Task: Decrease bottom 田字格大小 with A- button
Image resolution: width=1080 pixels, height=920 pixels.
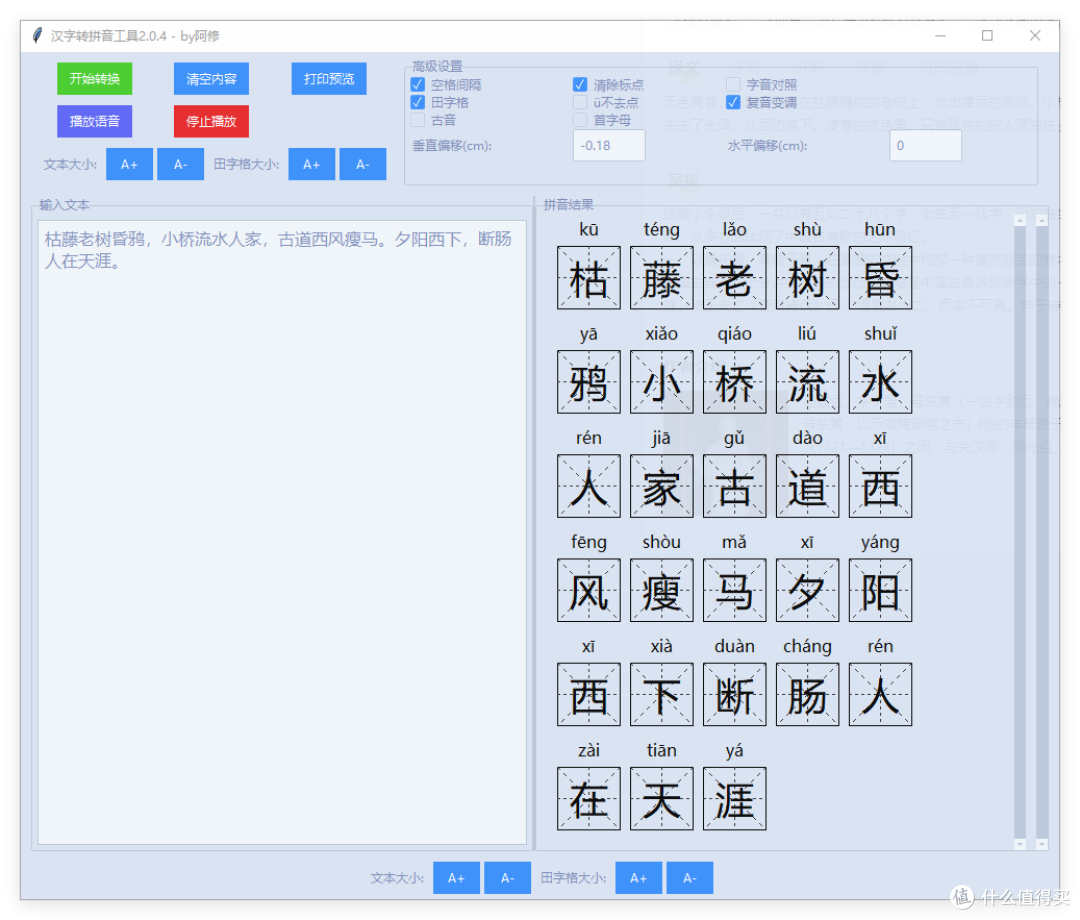Action: tap(689, 878)
